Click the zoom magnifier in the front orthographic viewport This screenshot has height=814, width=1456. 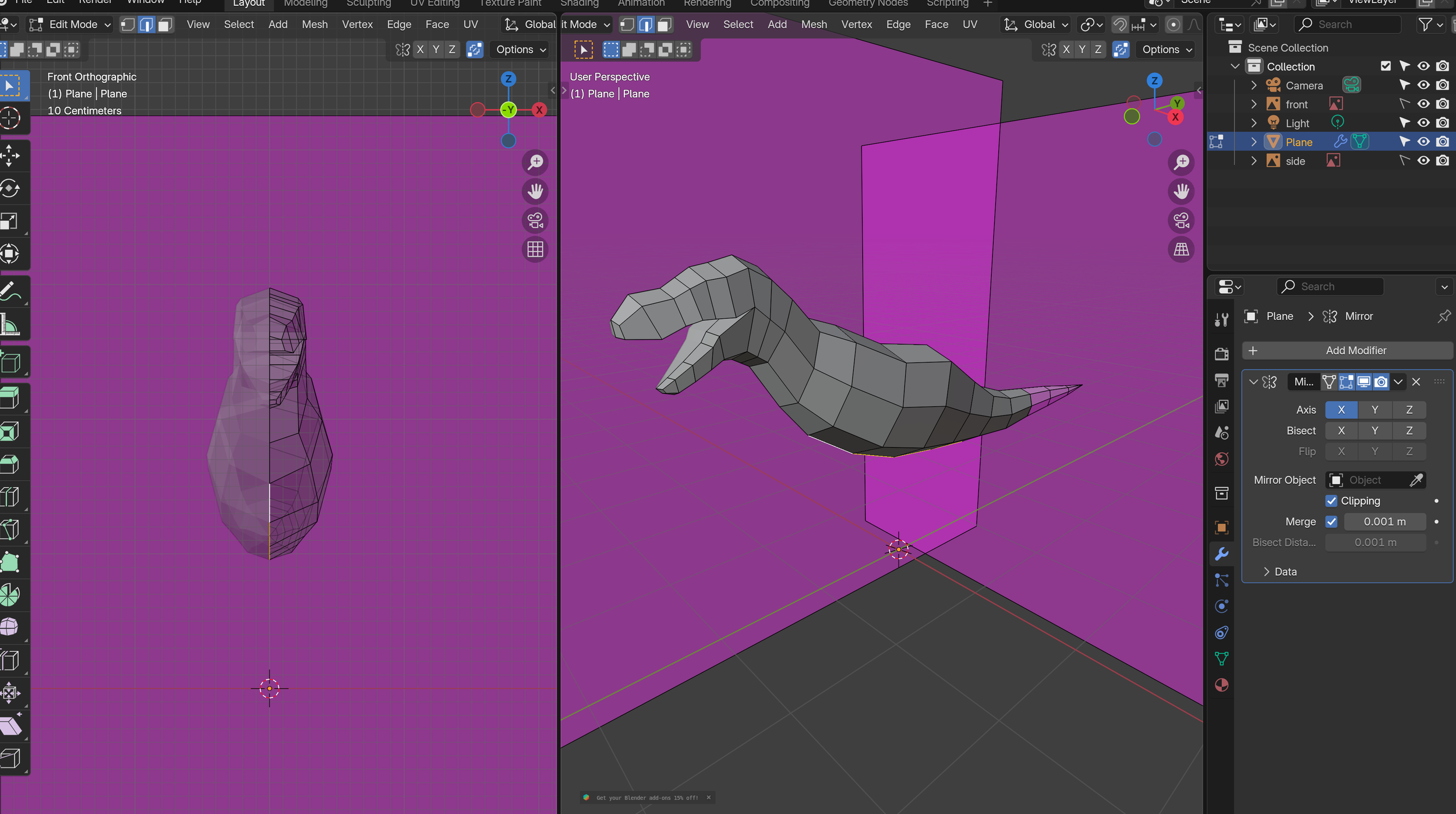point(535,162)
